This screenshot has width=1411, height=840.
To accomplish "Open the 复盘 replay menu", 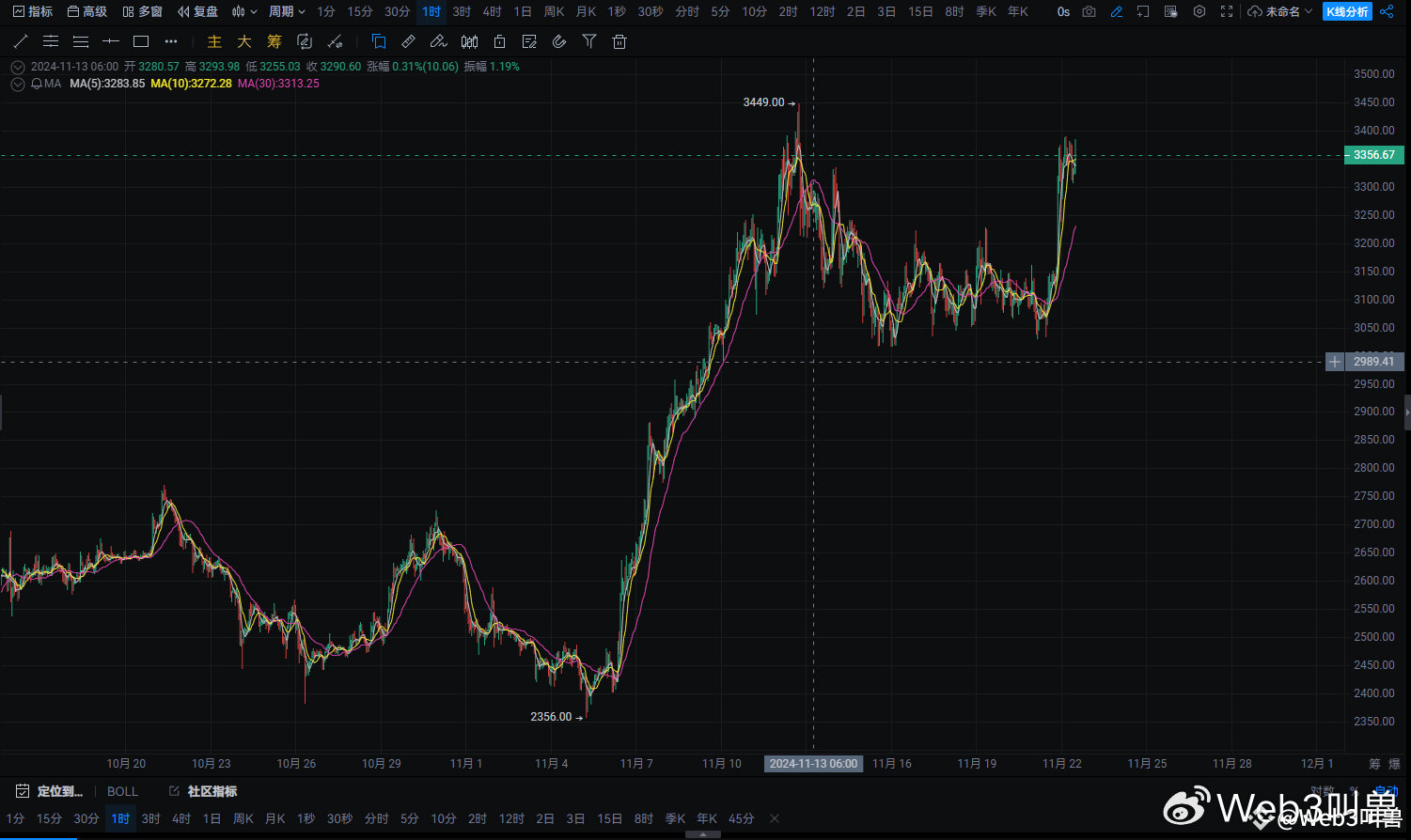I will pos(197,11).
